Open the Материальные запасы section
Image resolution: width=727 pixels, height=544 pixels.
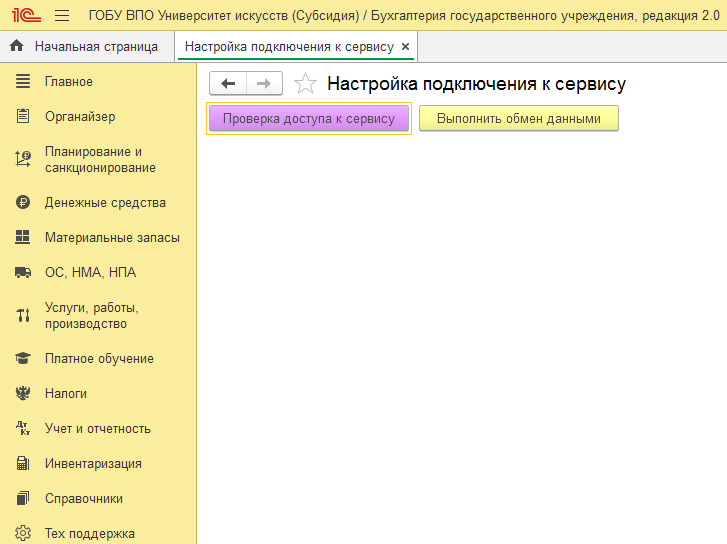[x=112, y=238]
